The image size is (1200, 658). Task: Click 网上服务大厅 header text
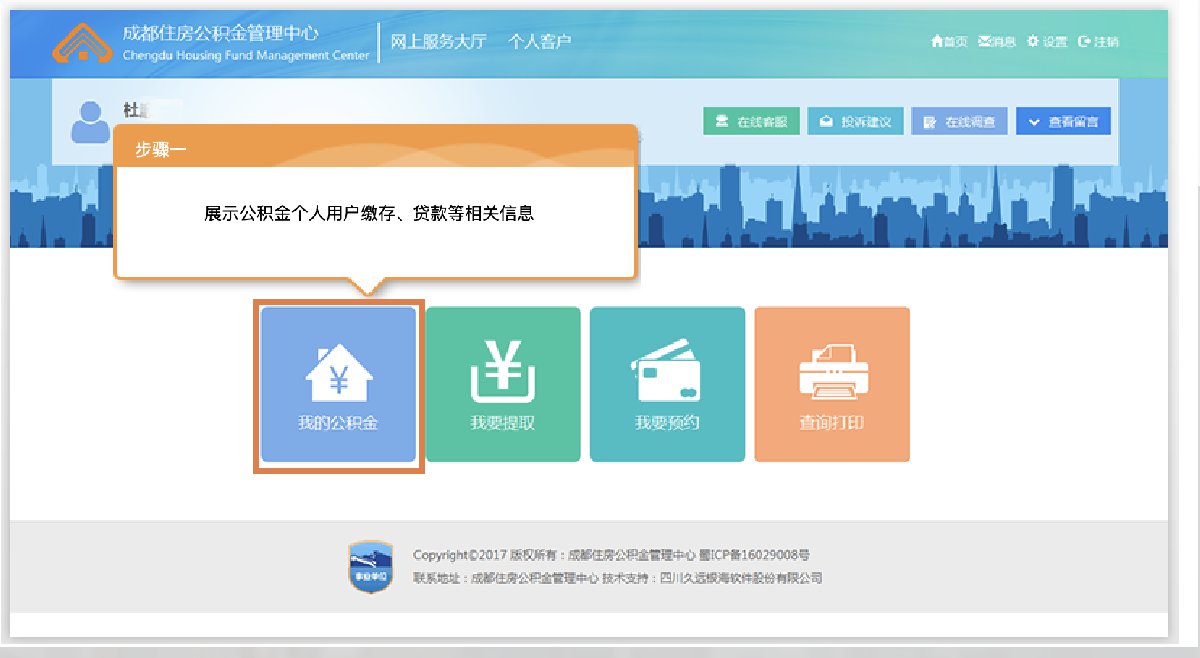[438, 42]
